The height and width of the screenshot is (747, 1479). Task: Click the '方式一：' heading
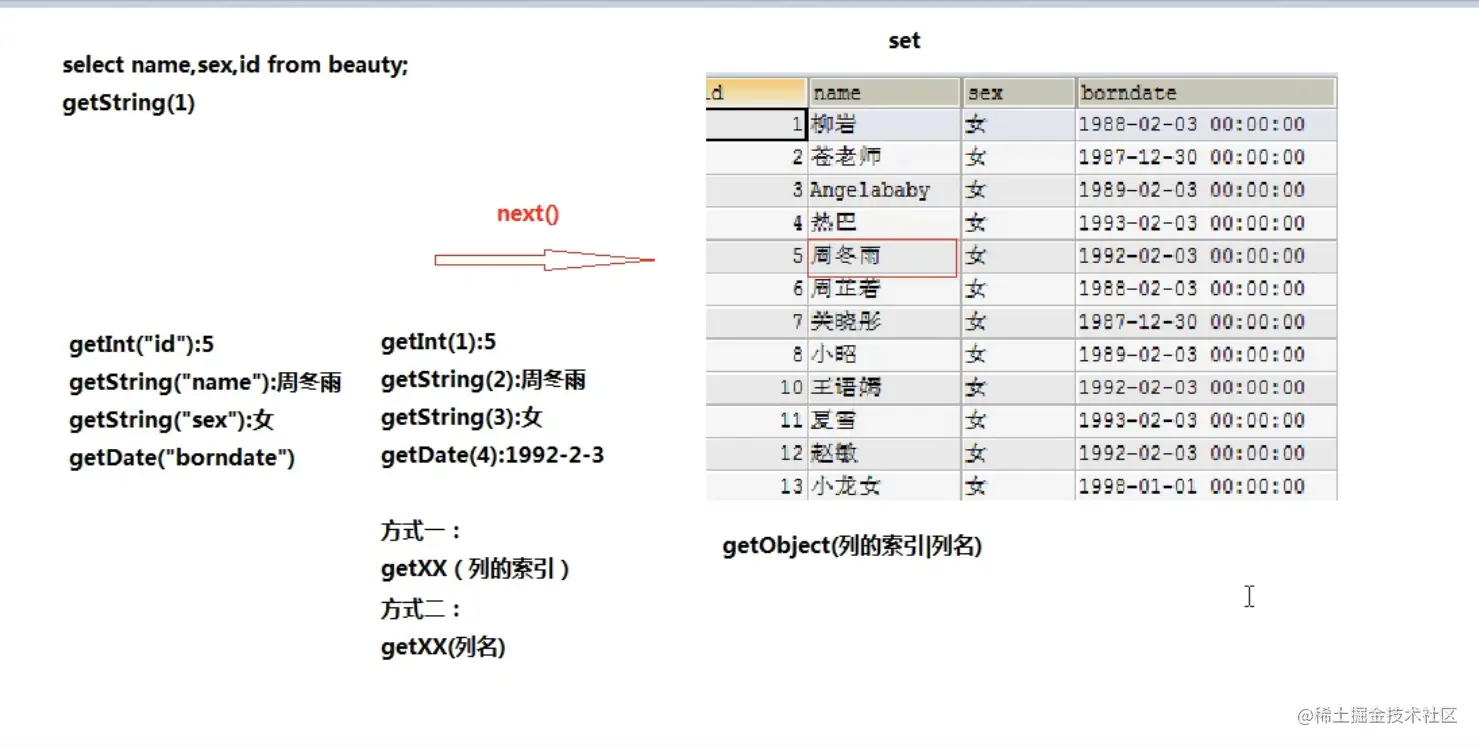coord(420,531)
